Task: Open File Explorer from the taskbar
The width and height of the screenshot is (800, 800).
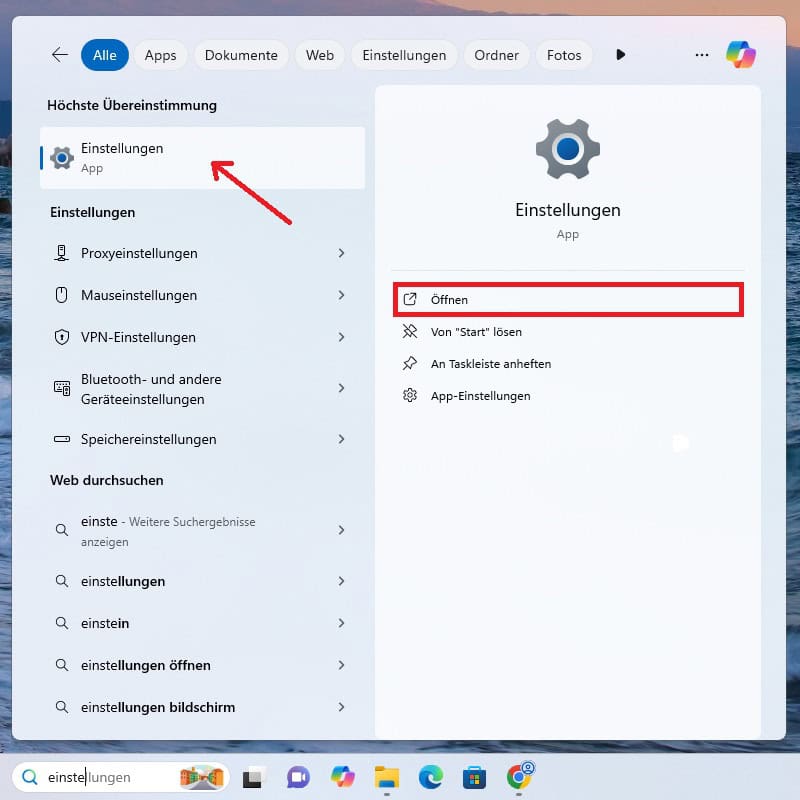Action: click(387, 777)
